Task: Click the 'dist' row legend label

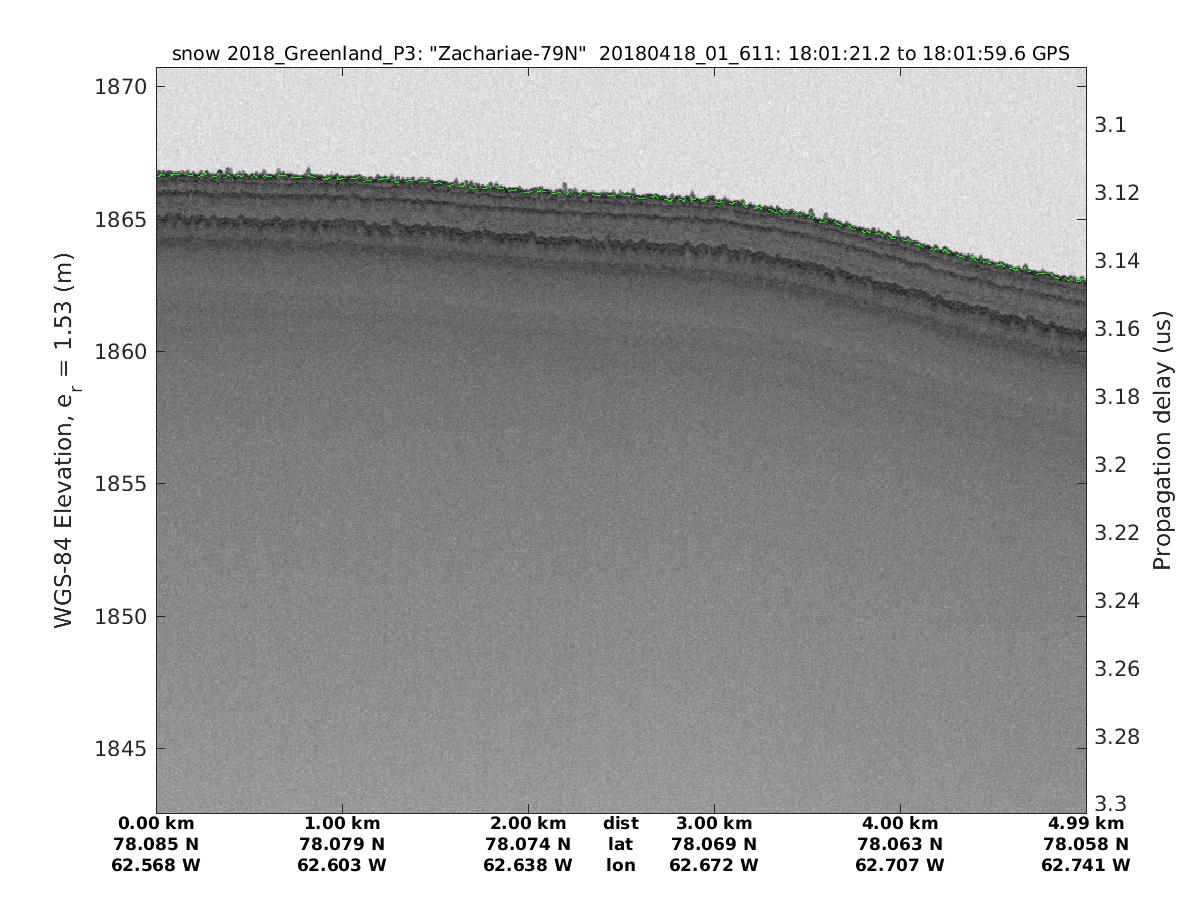Action: coord(621,824)
